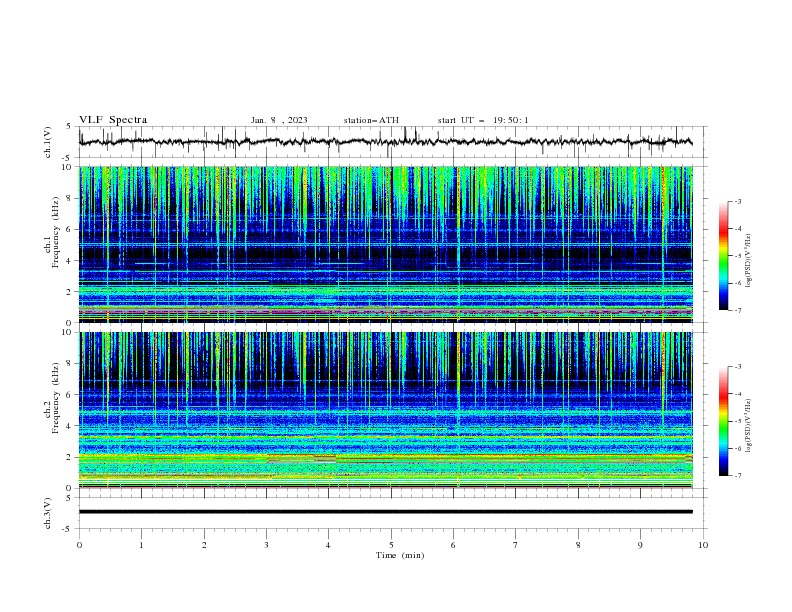Viewport: 792px width, 612px height.
Task: Click the 'Time (min)' axis label
Action: pos(400,555)
